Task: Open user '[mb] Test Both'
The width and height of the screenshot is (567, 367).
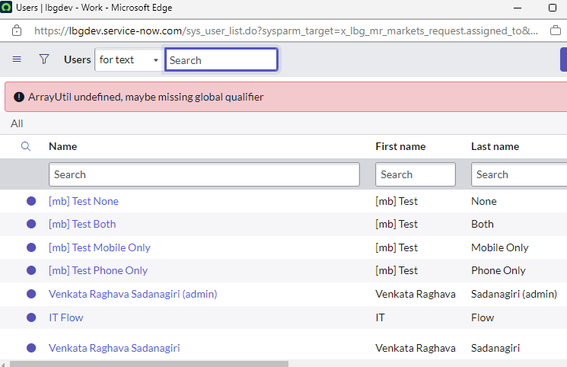Action: (x=82, y=224)
